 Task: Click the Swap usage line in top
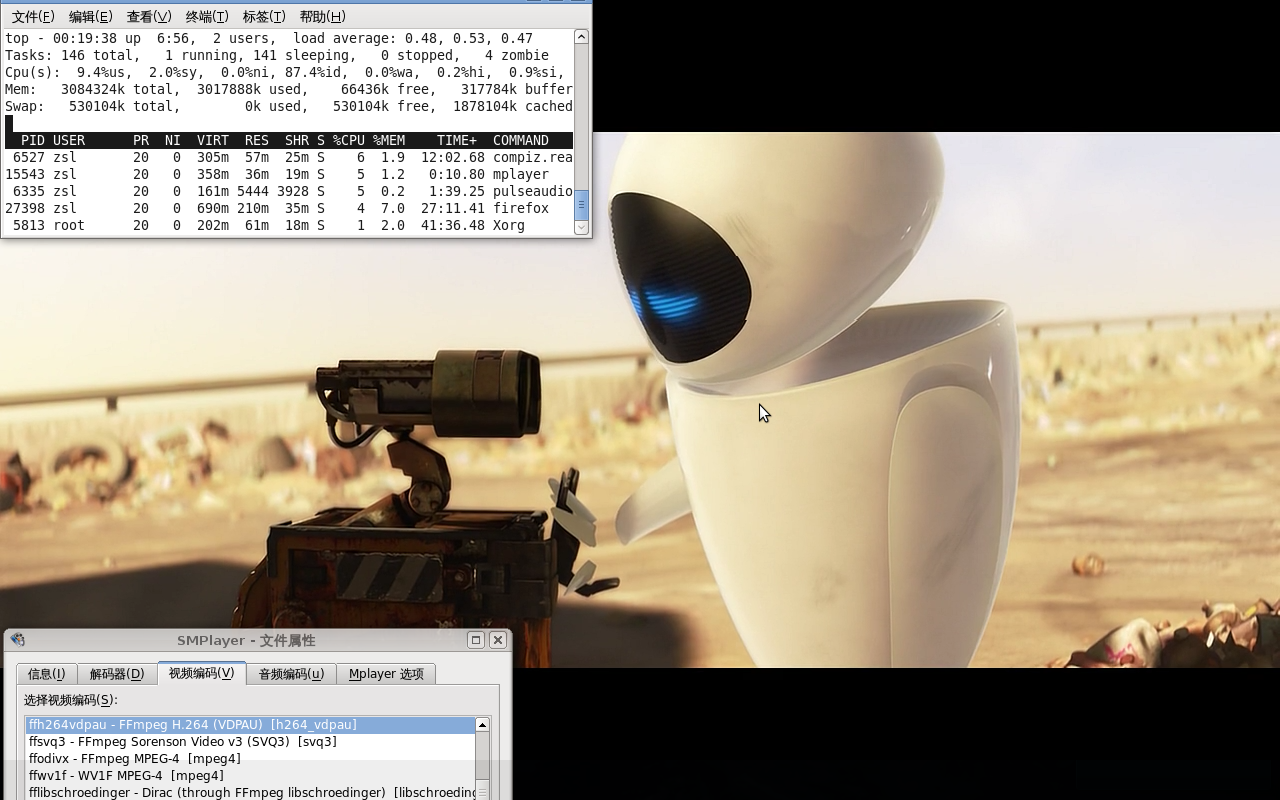pos(289,106)
